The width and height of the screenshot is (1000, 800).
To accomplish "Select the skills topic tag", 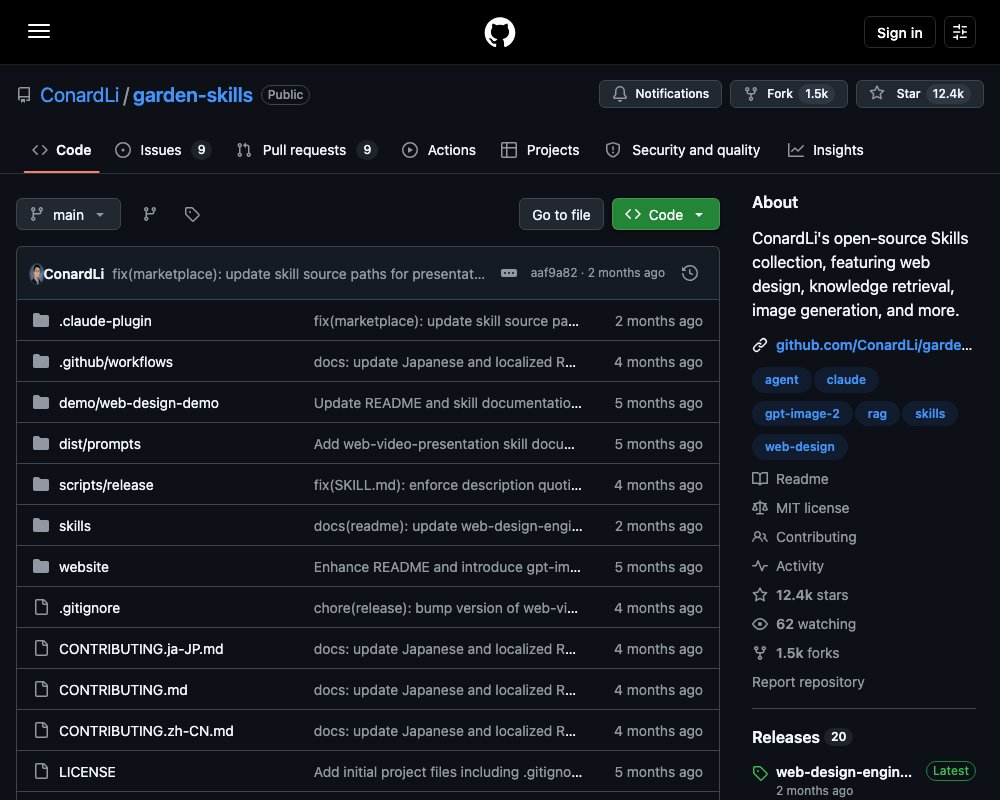I will (930, 413).
